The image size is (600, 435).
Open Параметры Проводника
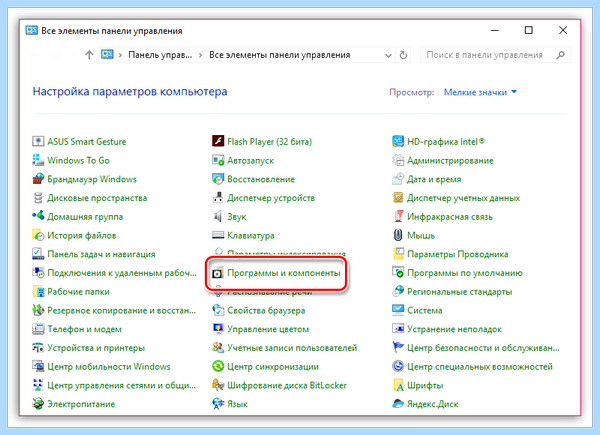(450, 254)
